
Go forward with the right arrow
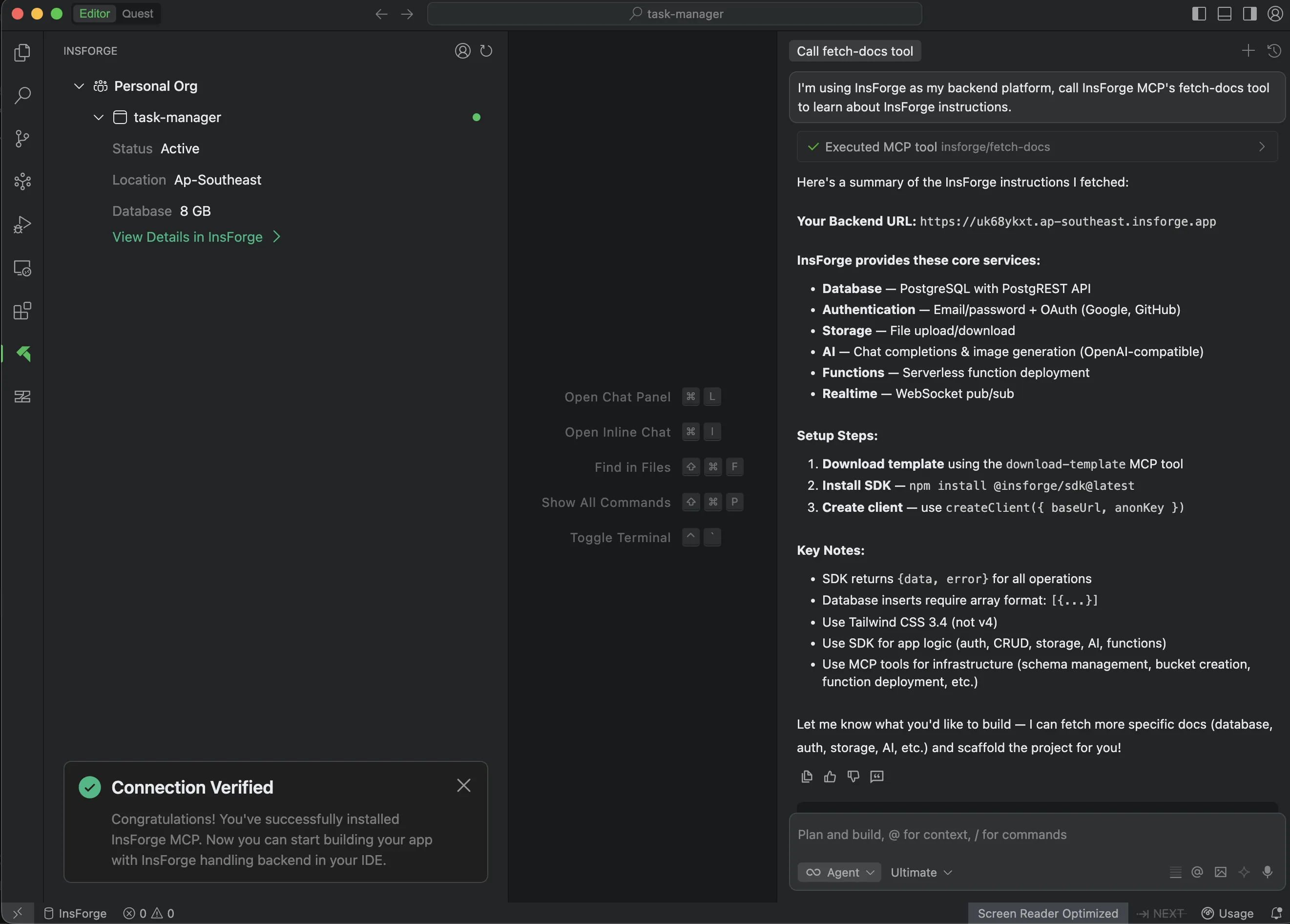click(407, 14)
